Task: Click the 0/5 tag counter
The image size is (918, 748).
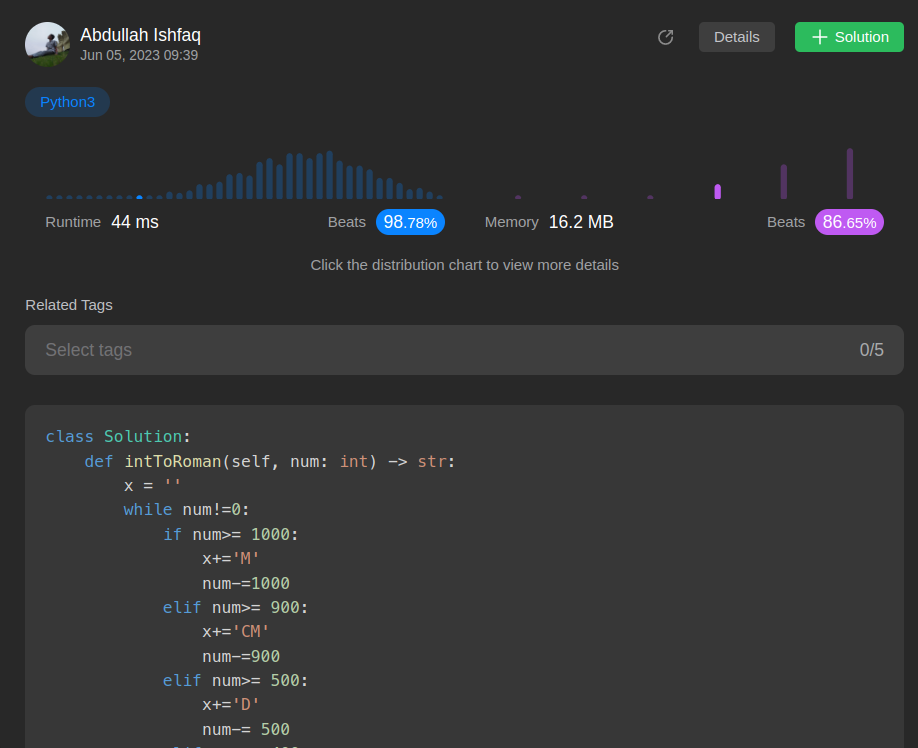Action: (x=871, y=350)
